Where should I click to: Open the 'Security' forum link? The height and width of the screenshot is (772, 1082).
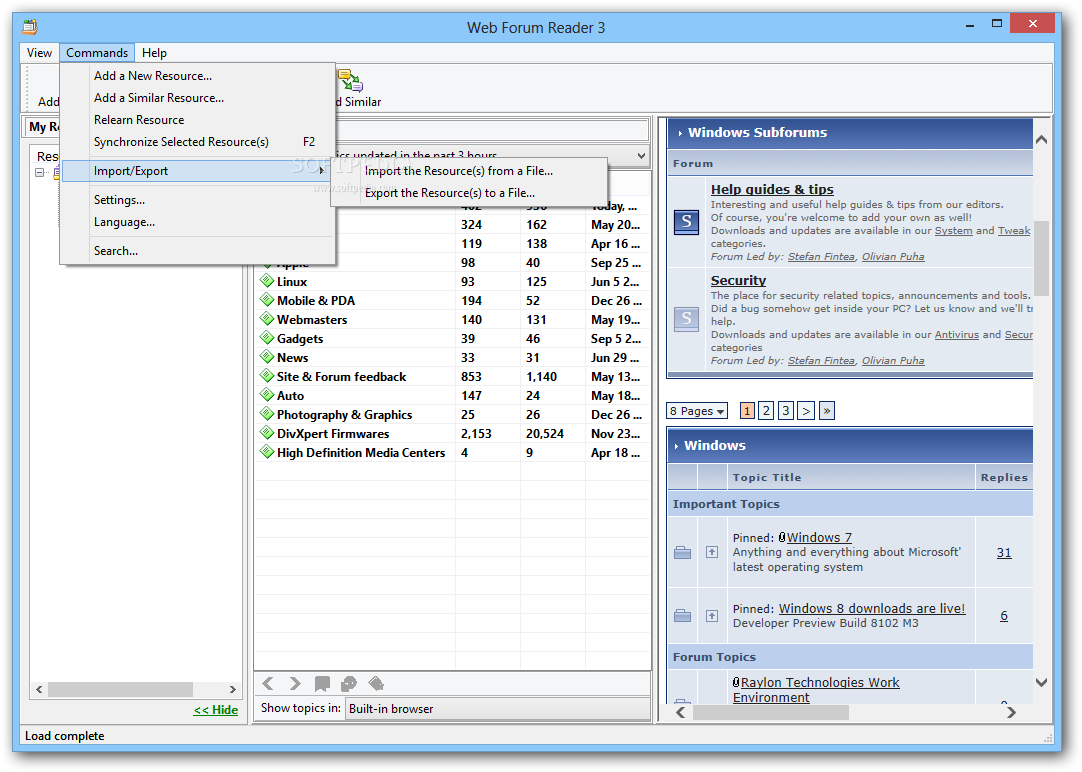[738, 280]
